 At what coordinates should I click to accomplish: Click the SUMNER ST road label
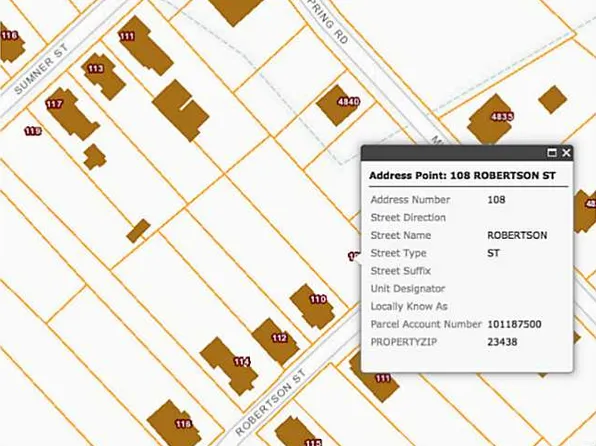(41, 69)
